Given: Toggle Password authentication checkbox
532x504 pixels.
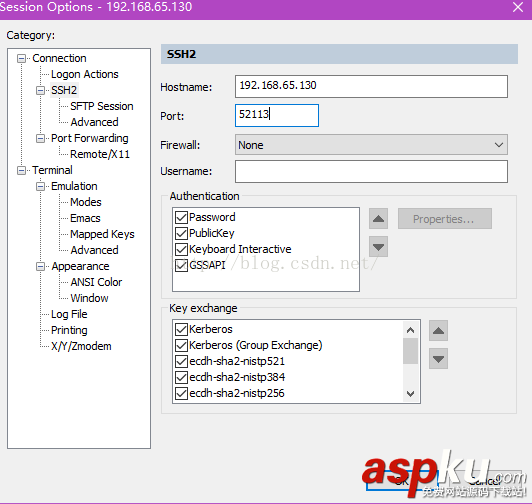Looking at the screenshot, I should tap(182, 217).
